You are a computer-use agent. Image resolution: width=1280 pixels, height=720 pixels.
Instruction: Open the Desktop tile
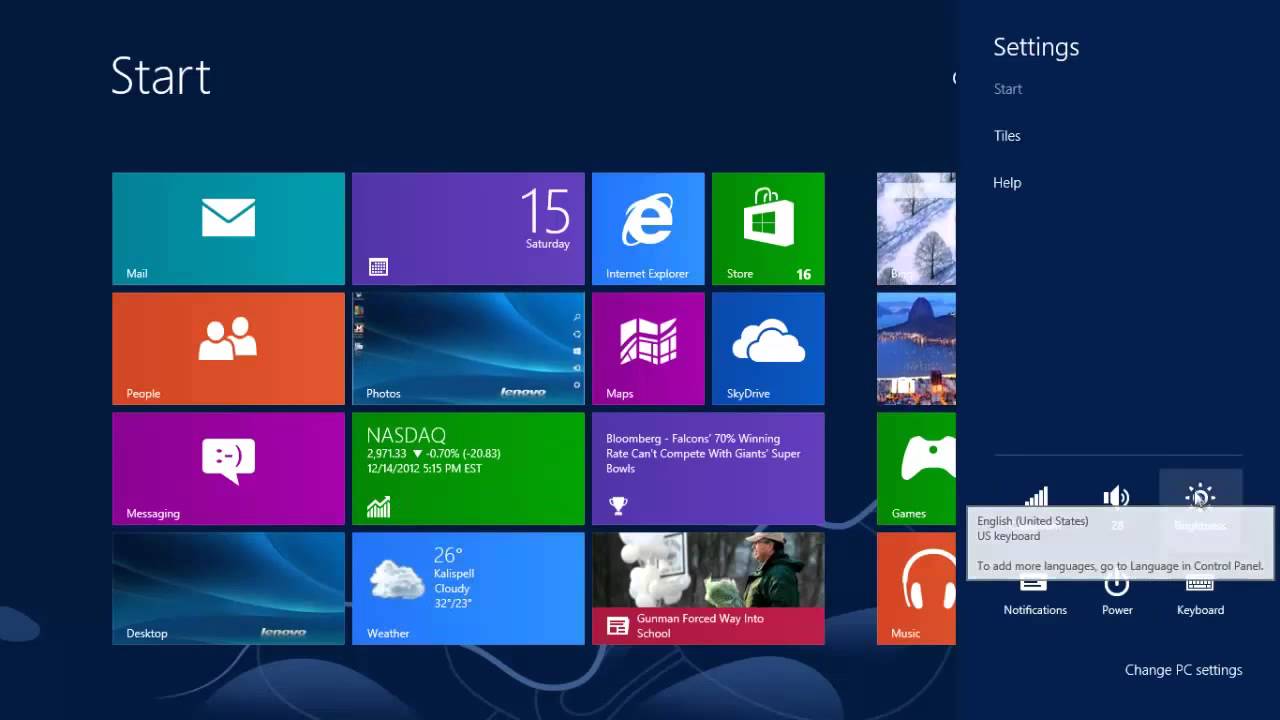tap(228, 588)
